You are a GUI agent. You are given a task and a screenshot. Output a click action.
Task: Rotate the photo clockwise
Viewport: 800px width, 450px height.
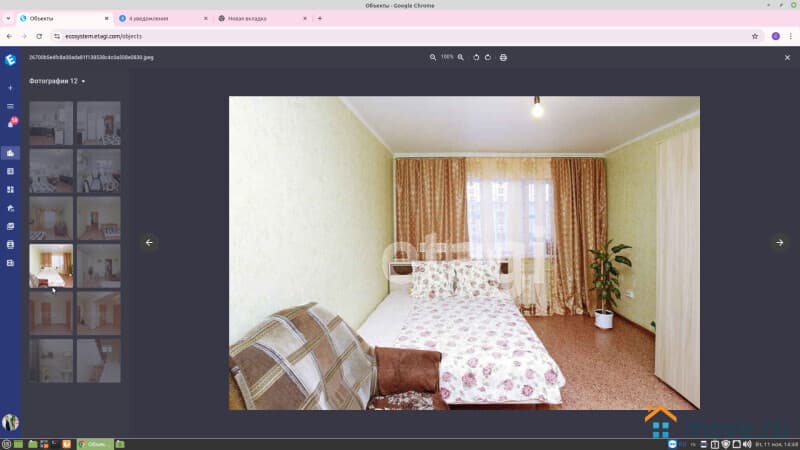(487, 57)
